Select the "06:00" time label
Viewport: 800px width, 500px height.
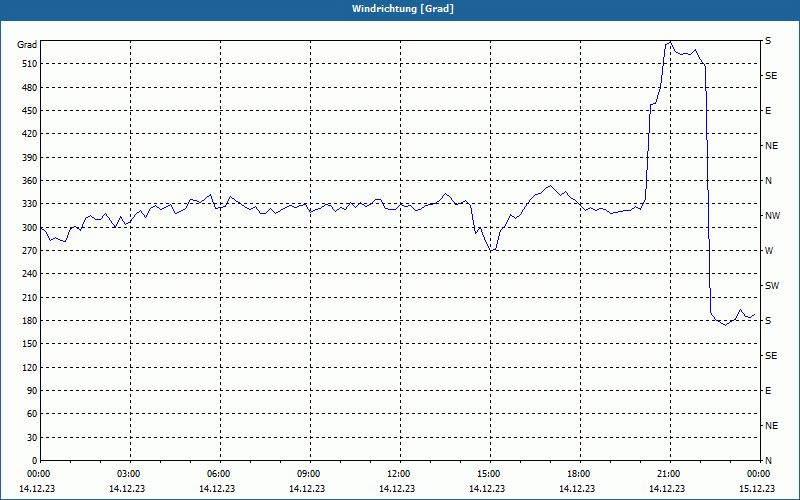point(220,474)
